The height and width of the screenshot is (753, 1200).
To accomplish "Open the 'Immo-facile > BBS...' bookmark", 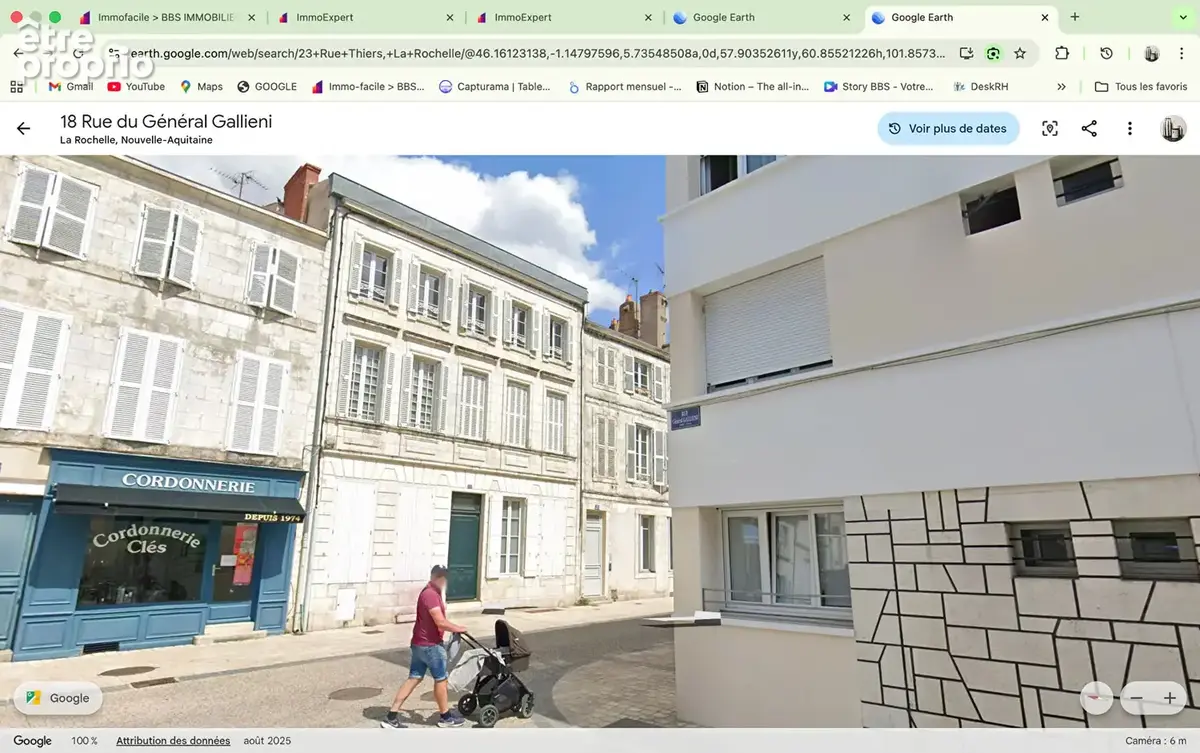I will coord(368,87).
